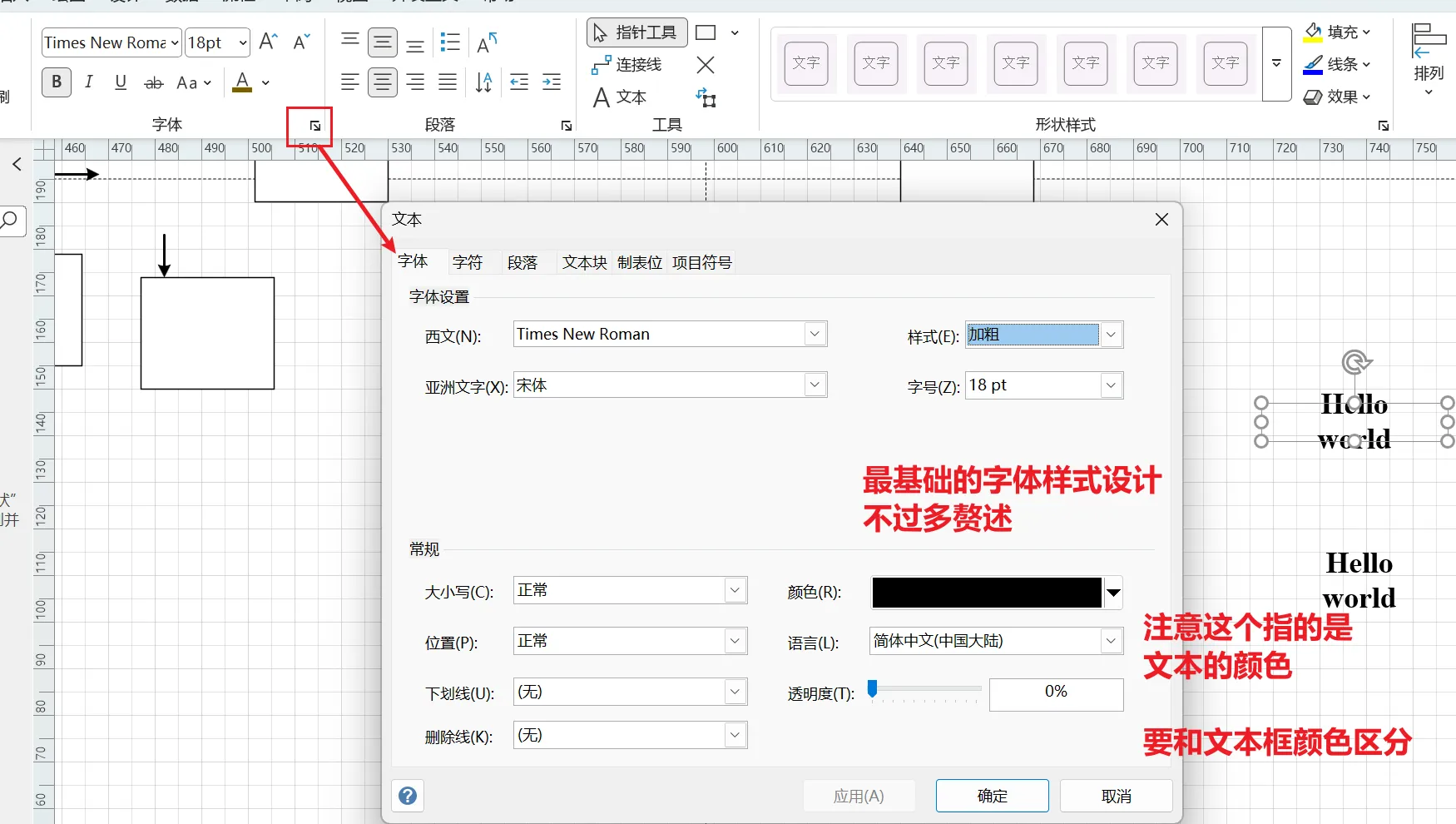
Task: Select the connection point X tool
Action: pyautogui.click(x=706, y=64)
